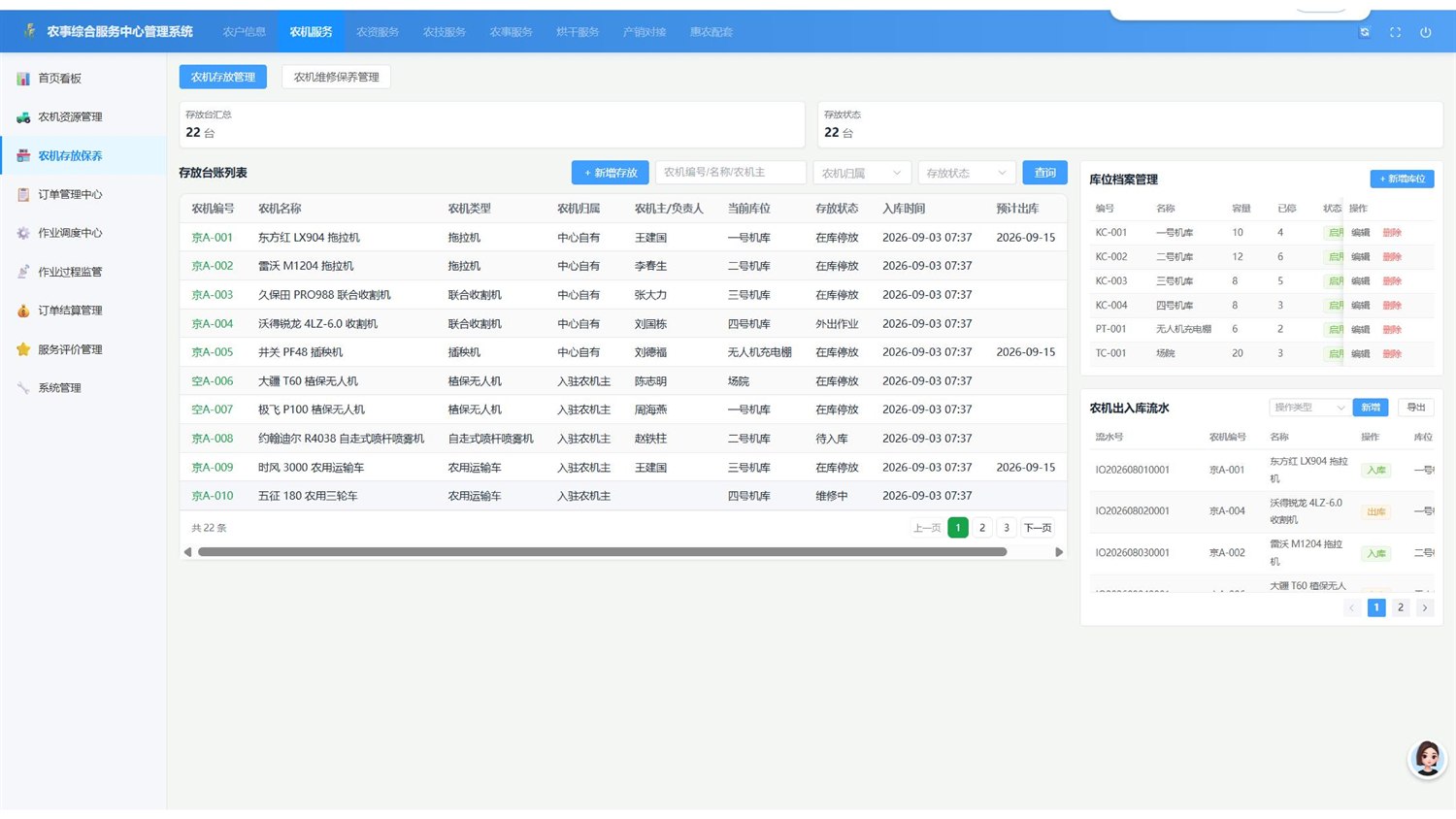Image resolution: width=1456 pixels, height=819 pixels.
Task: Open the 空A-006 machine link
Action: [x=213, y=381]
